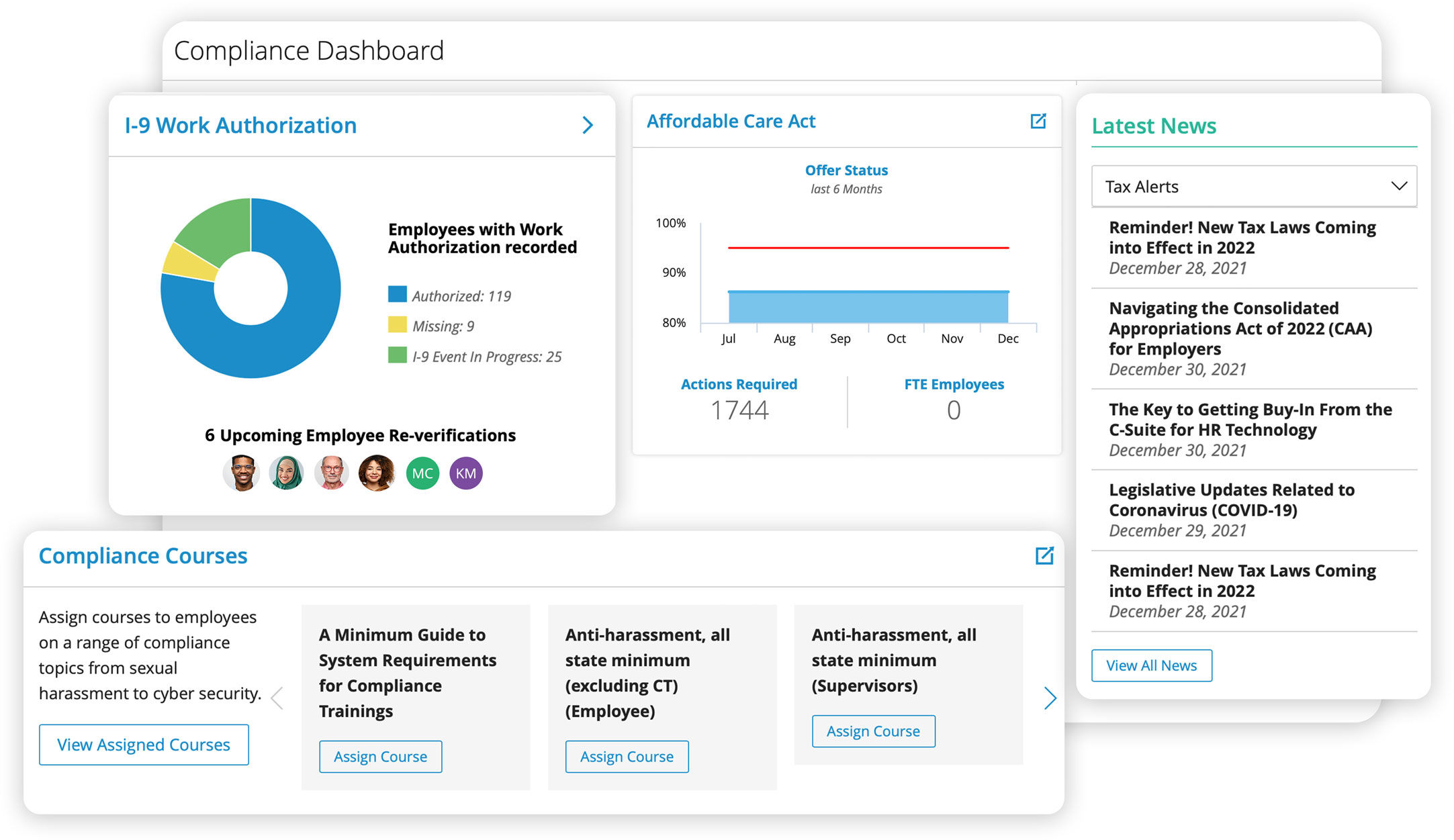This screenshot has width=1454, height=840.
Task: Click the View Assigned Courses button
Action: [144, 745]
